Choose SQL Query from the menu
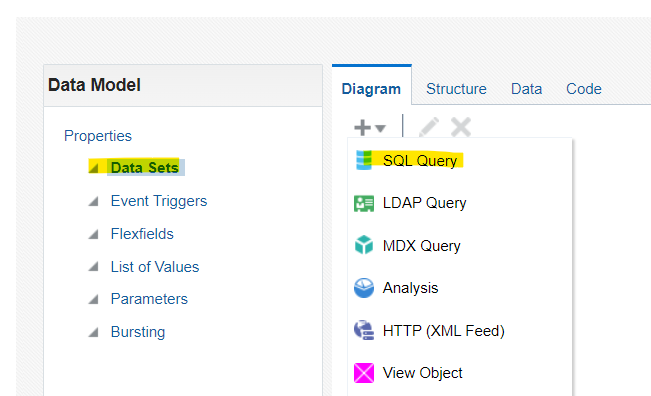Screen dimensions: 651x396 point(420,161)
